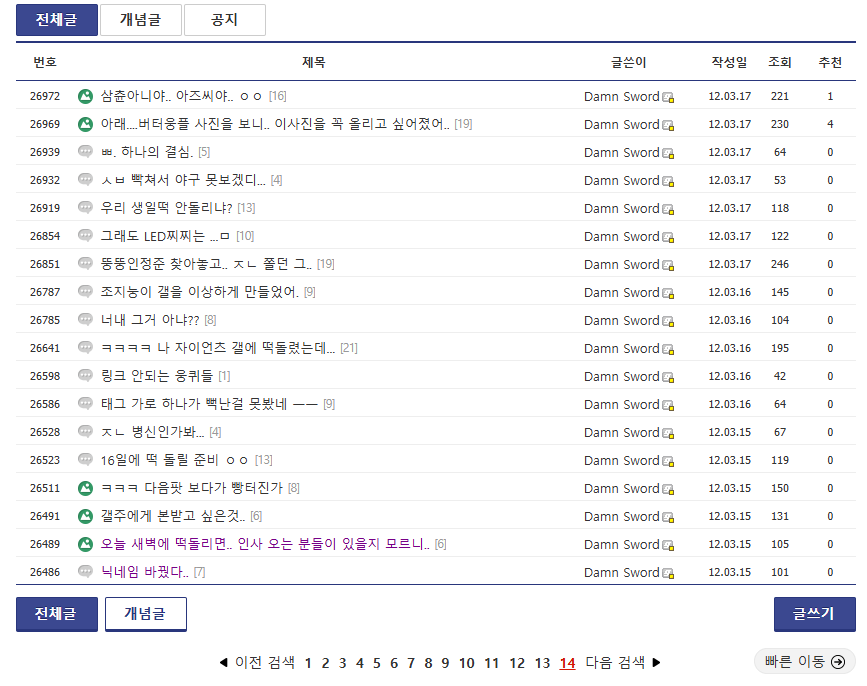Open post titled 닉네임 바꿨다..
This screenshot has height=686, width=867.
(144, 572)
